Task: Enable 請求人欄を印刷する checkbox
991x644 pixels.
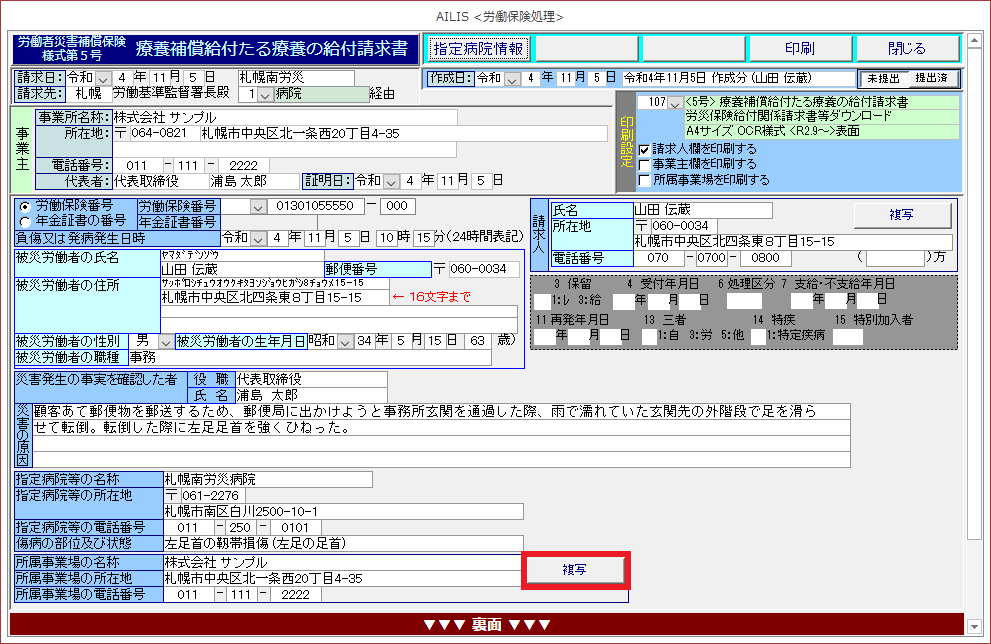Action: tap(645, 149)
